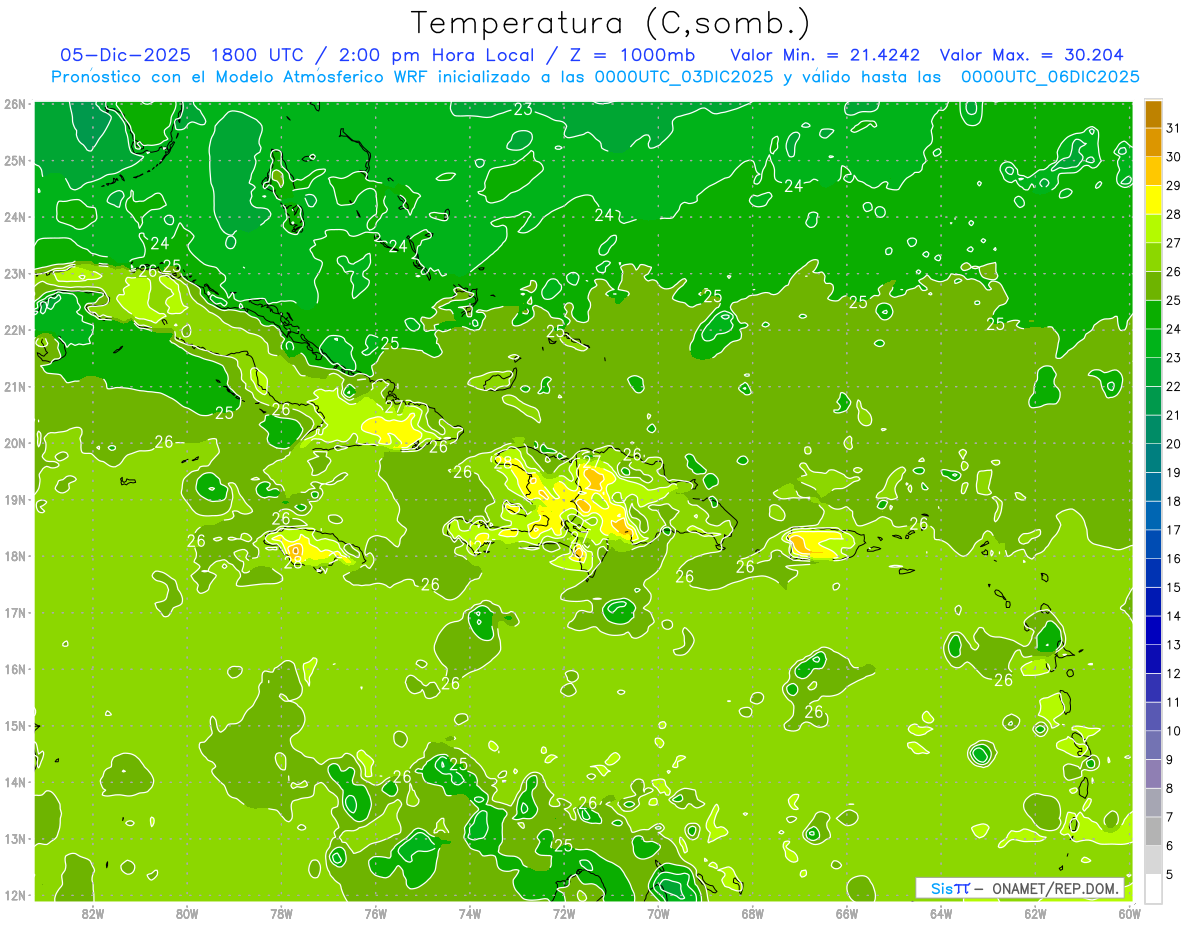This screenshot has width=1200, height=927.
Task: Click the '17' color scale label
Action: (1173, 530)
